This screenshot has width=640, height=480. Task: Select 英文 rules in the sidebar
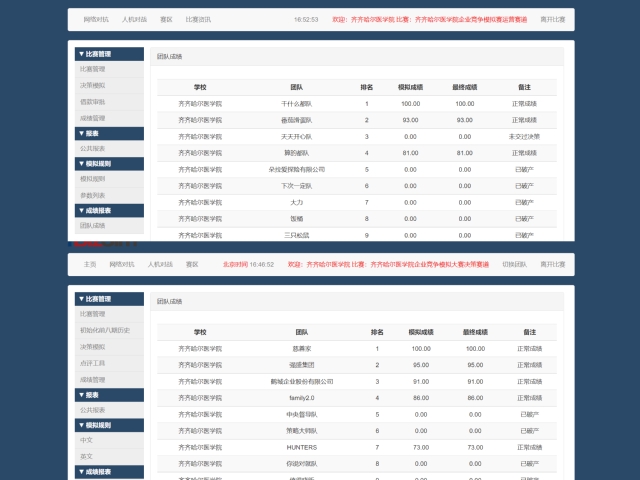pyautogui.click(x=86, y=456)
